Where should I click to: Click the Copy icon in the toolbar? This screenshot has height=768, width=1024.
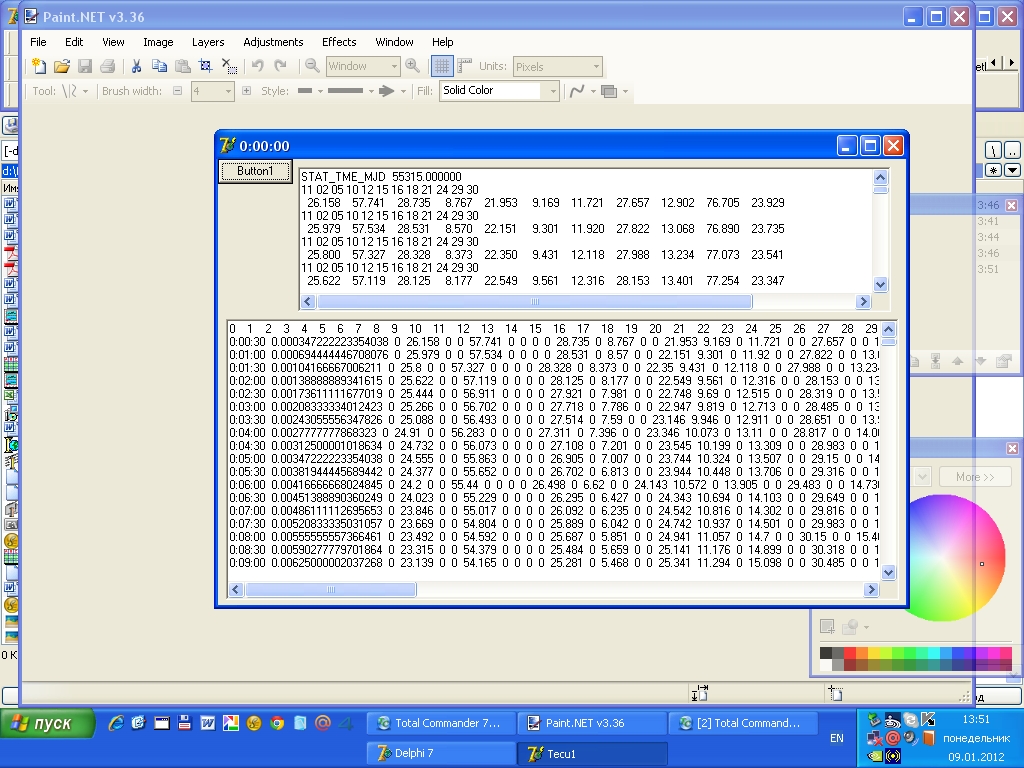pyautogui.click(x=159, y=66)
